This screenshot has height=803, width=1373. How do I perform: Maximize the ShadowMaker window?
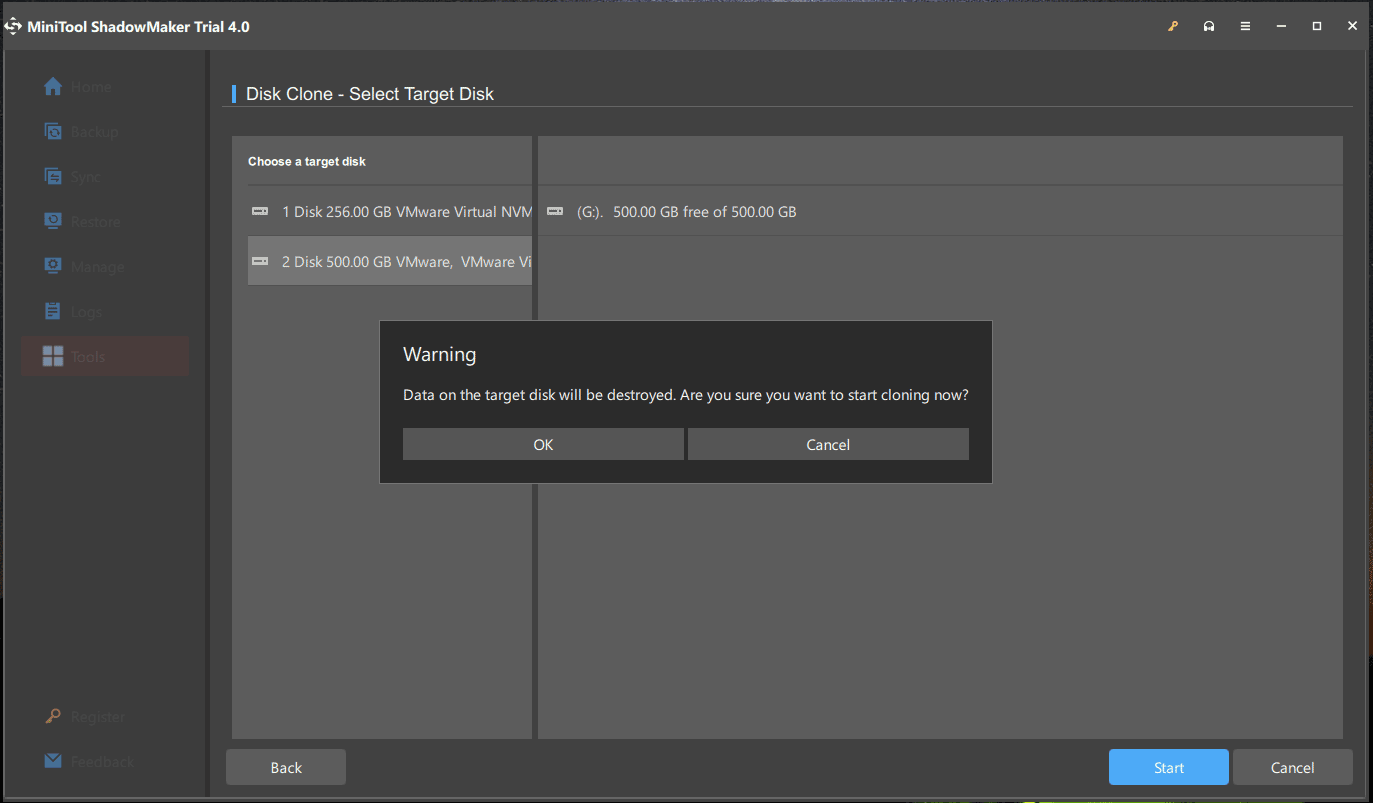tap(1317, 26)
